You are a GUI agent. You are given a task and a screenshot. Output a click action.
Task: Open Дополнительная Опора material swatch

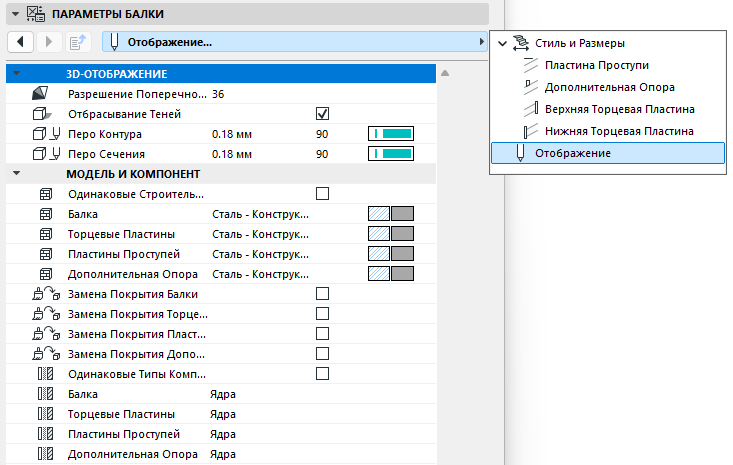[391, 274]
